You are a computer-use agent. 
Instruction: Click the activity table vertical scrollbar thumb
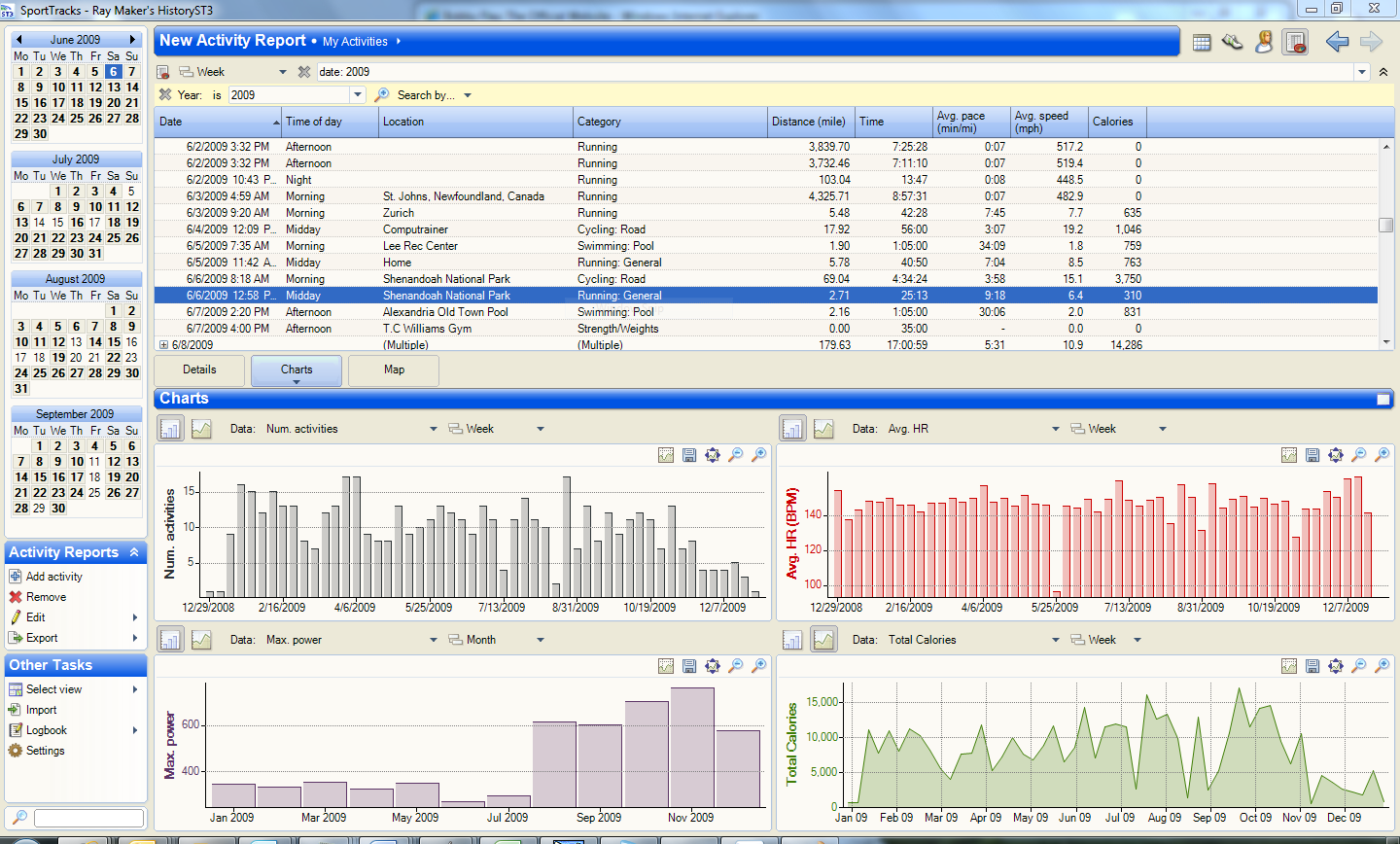tap(1386, 225)
